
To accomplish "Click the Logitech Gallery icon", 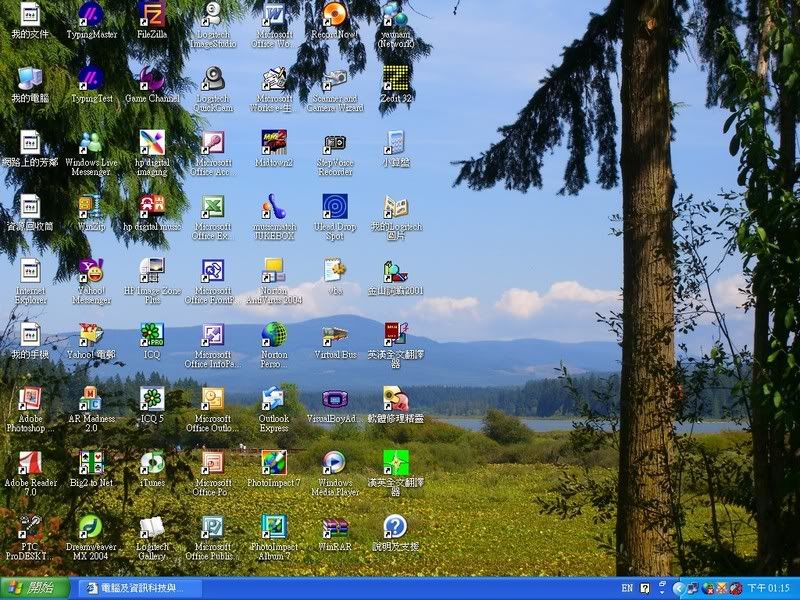I will click(152, 527).
